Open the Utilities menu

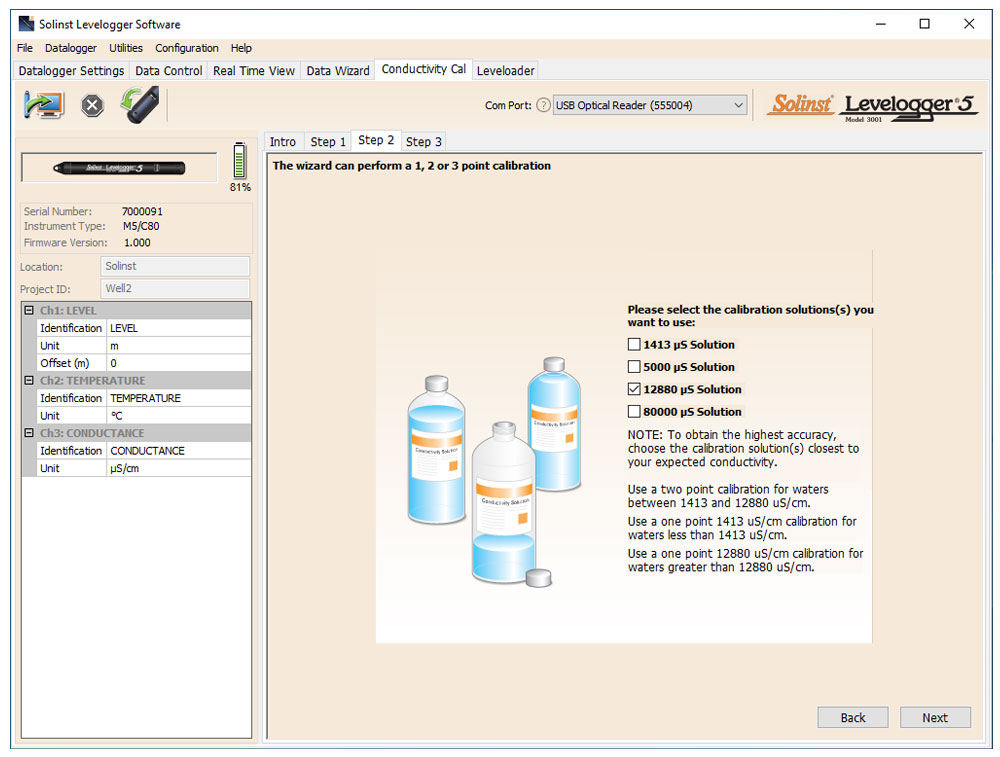click(126, 48)
